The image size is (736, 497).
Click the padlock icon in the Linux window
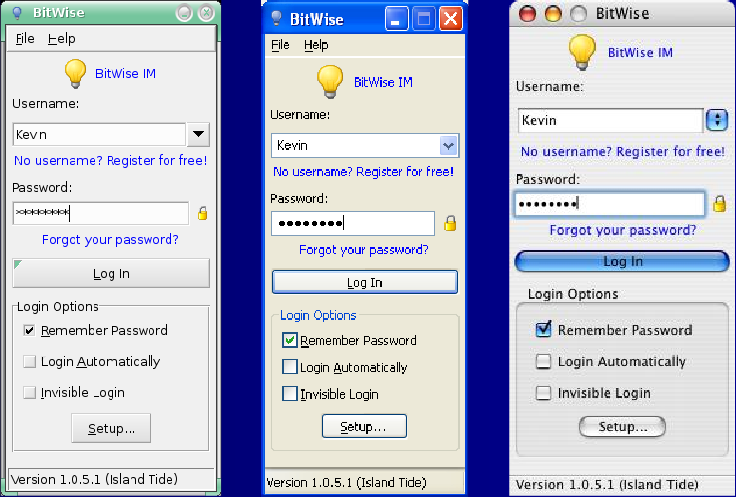click(x=202, y=214)
